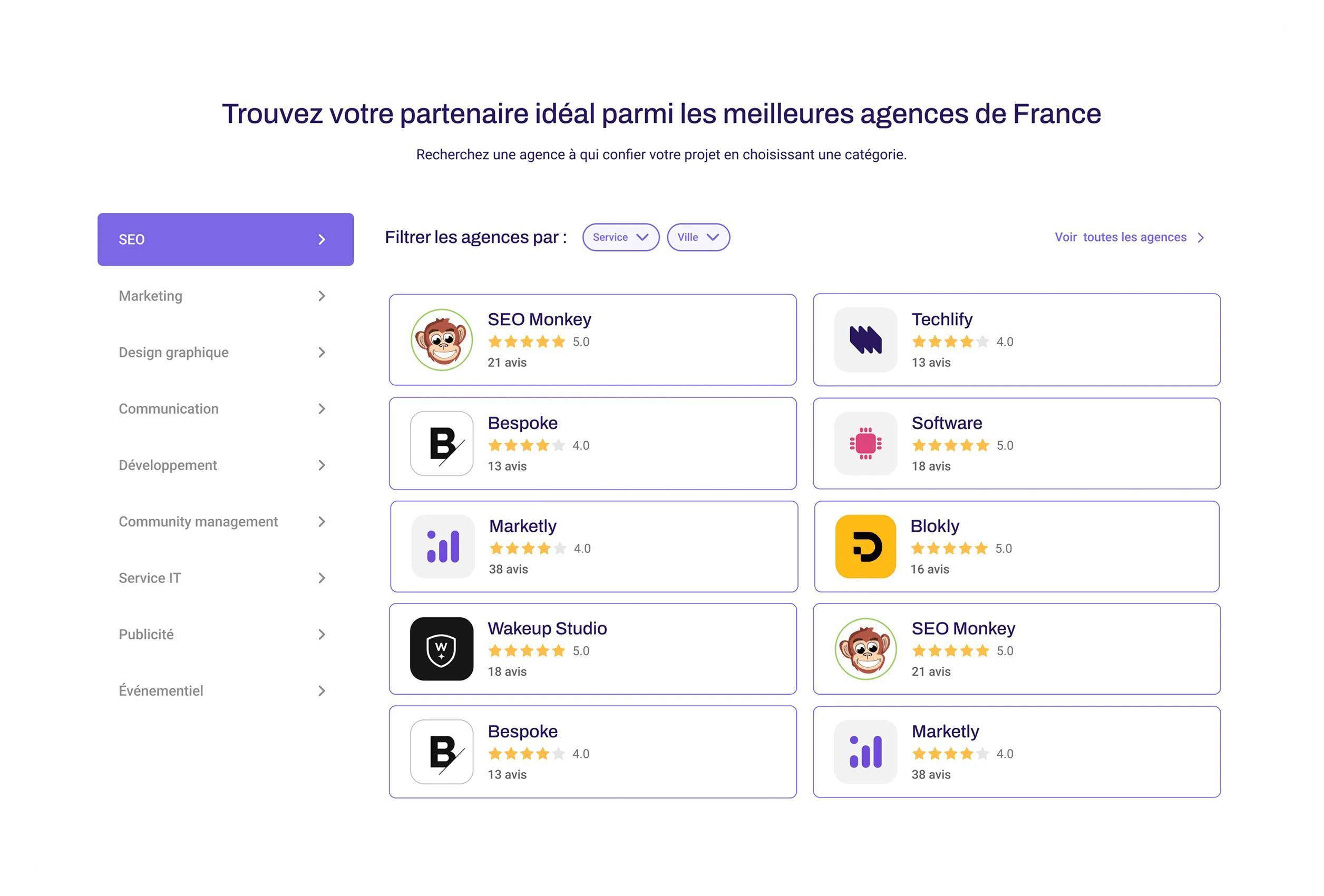
Task: Click the pink chip Software logo
Action: click(865, 443)
